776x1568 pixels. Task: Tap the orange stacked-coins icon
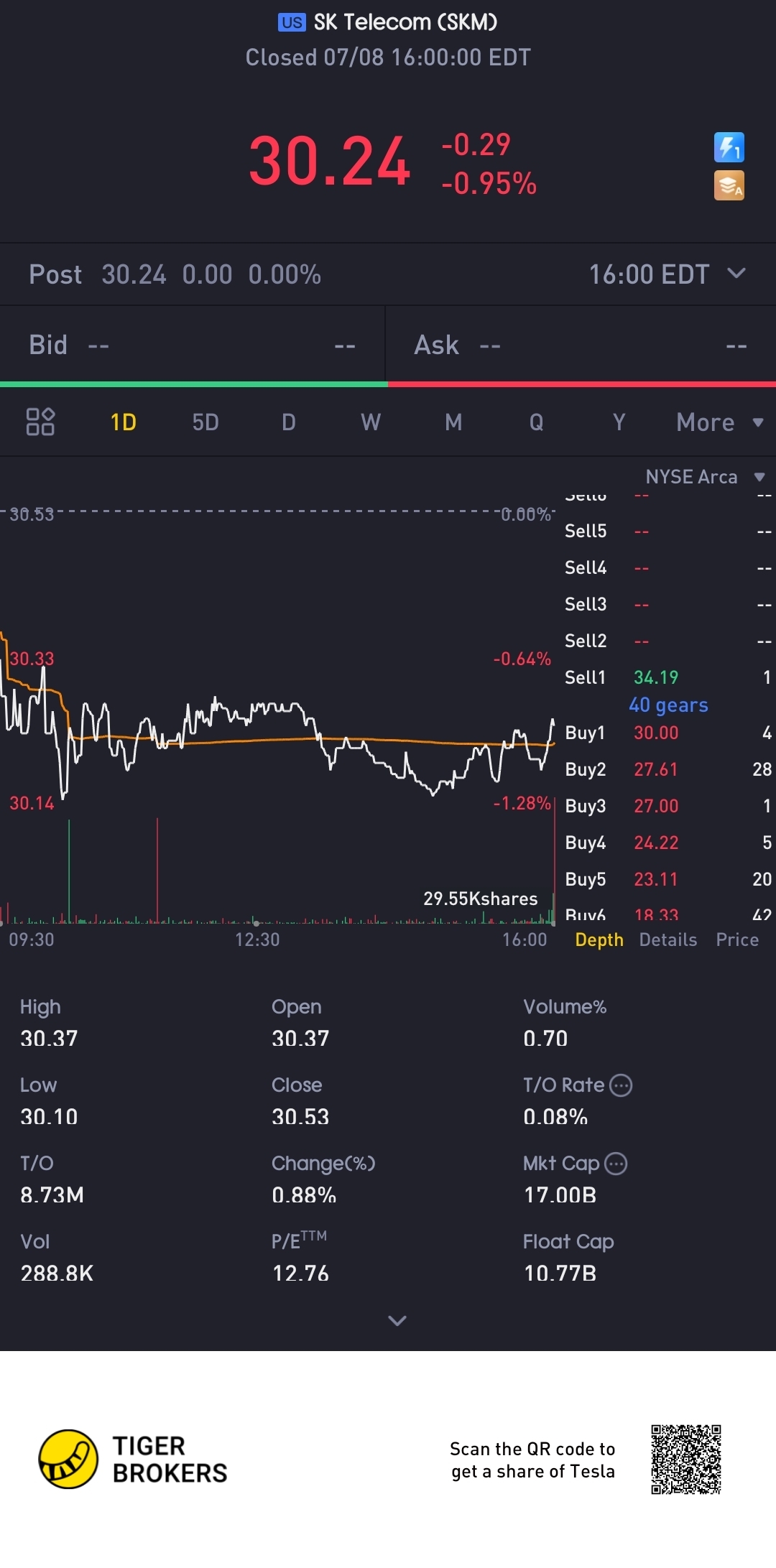[x=729, y=185]
